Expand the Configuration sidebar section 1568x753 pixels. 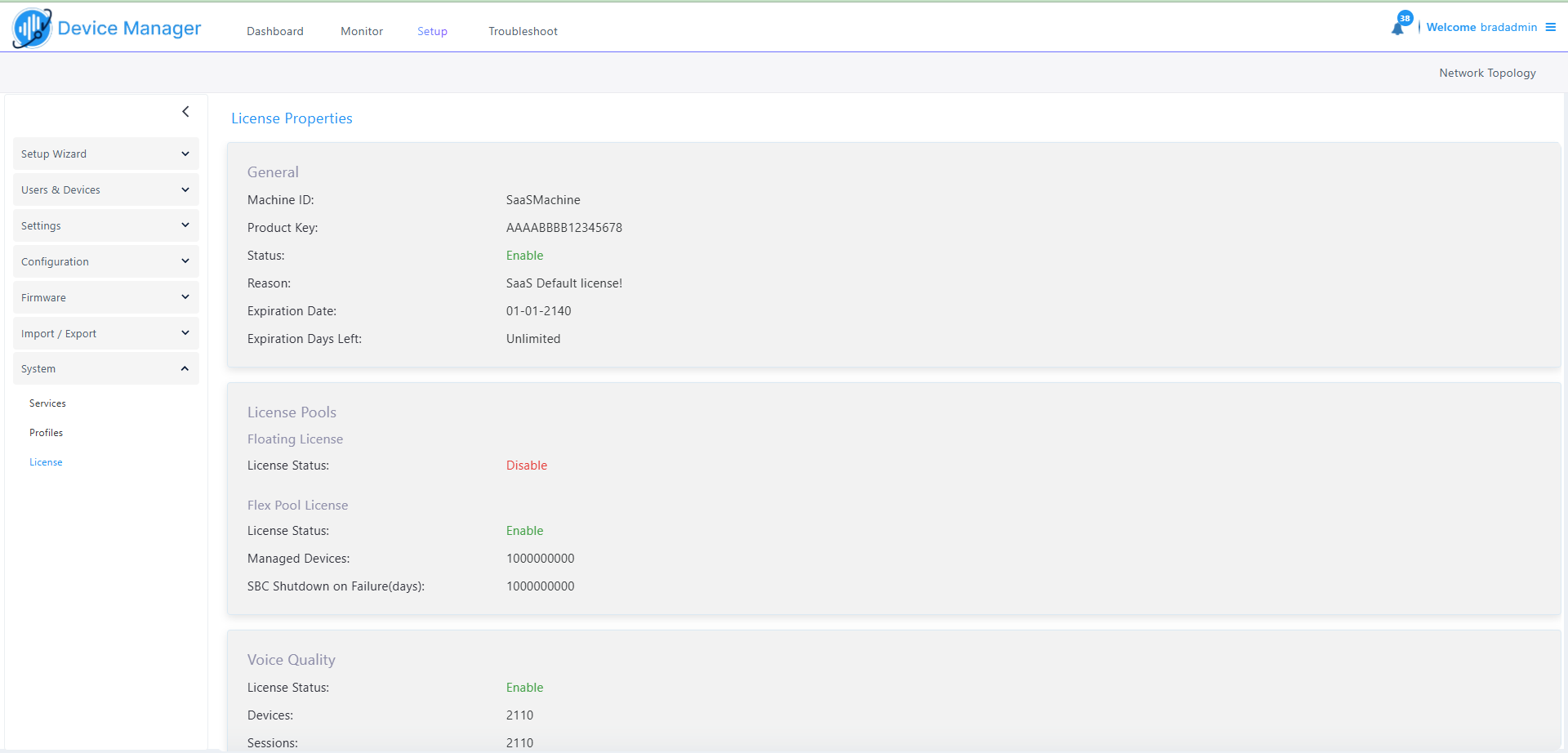(105, 261)
